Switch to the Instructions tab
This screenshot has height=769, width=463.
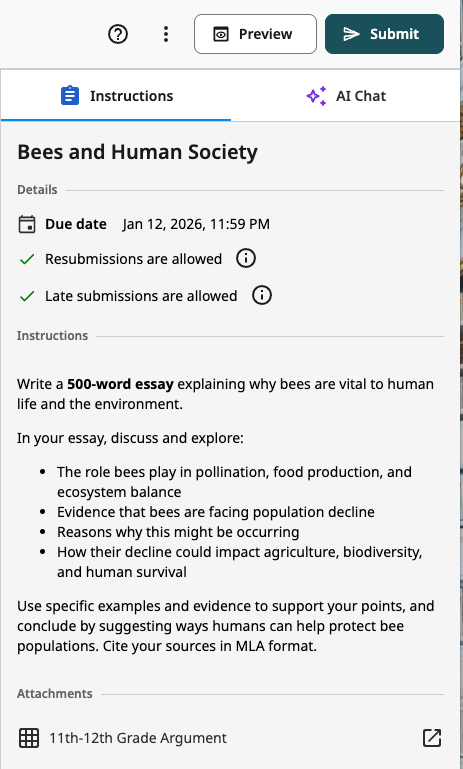(x=116, y=96)
